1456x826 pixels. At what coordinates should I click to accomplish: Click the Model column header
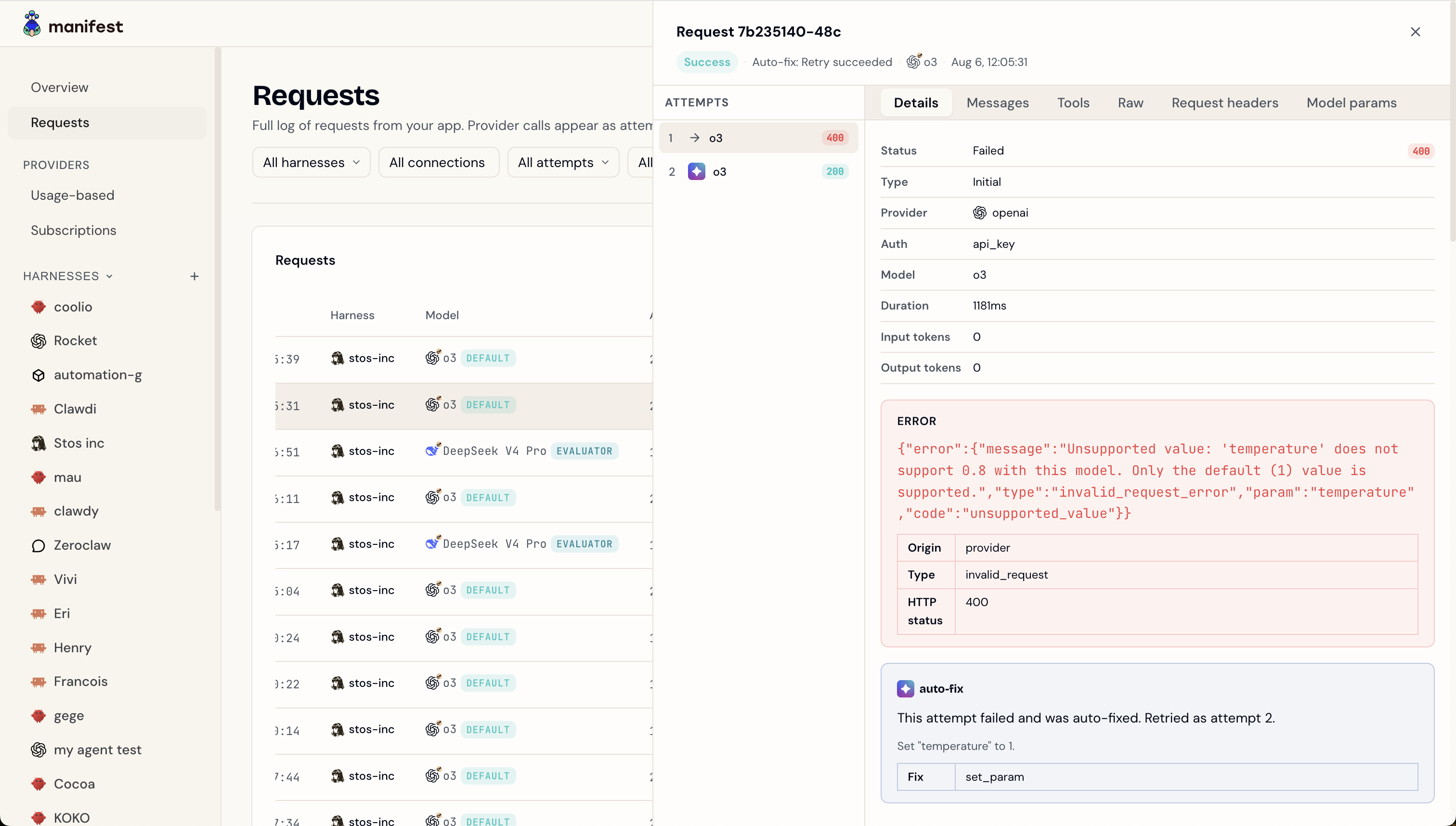pos(442,315)
